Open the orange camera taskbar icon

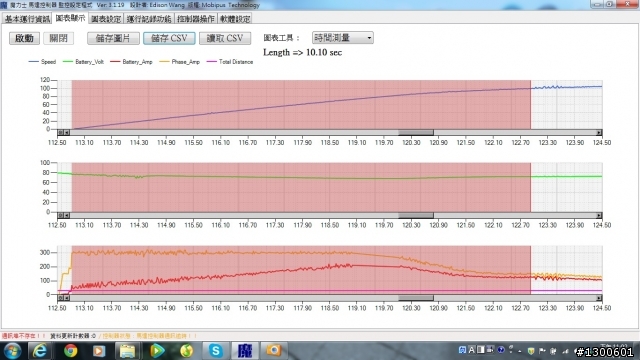click(273, 350)
